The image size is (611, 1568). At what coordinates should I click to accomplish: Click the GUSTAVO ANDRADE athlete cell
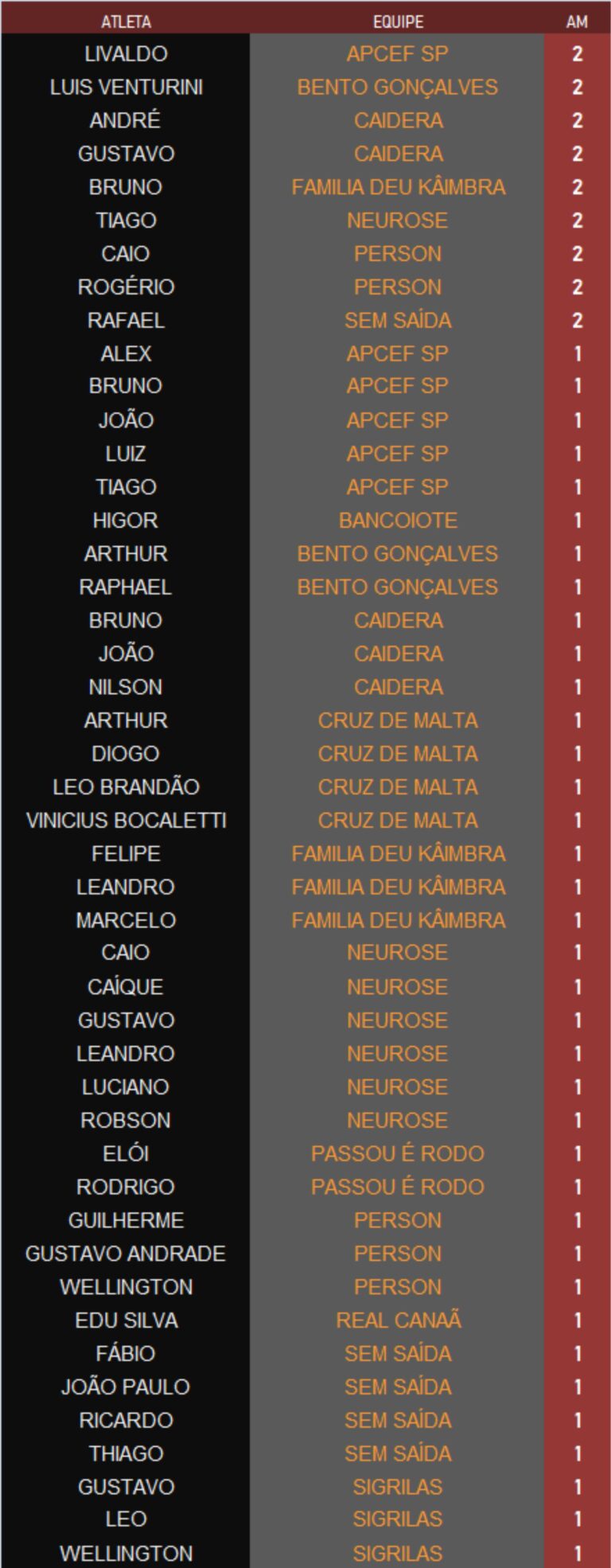pyautogui.click(x=126, y=1254)
